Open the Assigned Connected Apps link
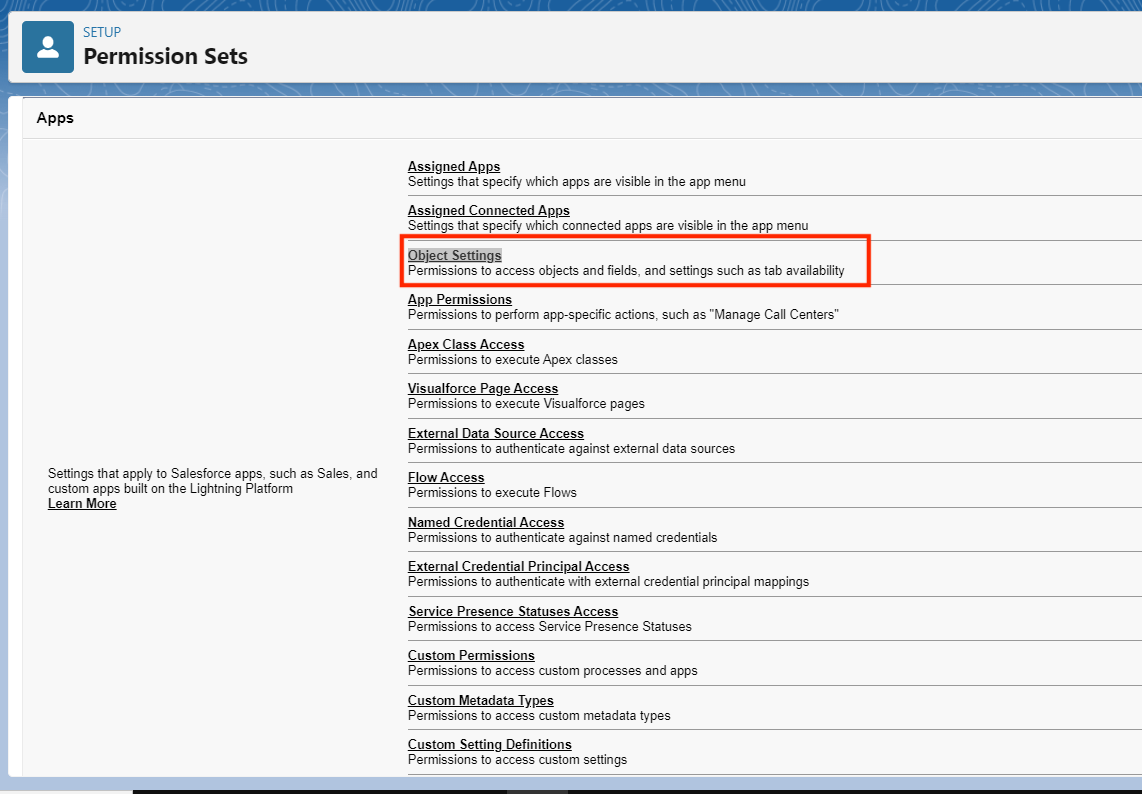1142x794 pixels. pos(489,211)
